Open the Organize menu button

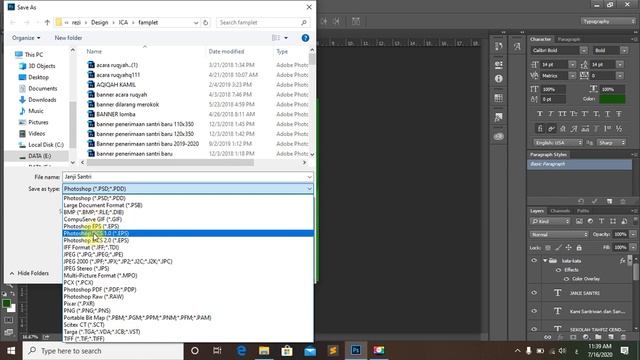(26, 38)
